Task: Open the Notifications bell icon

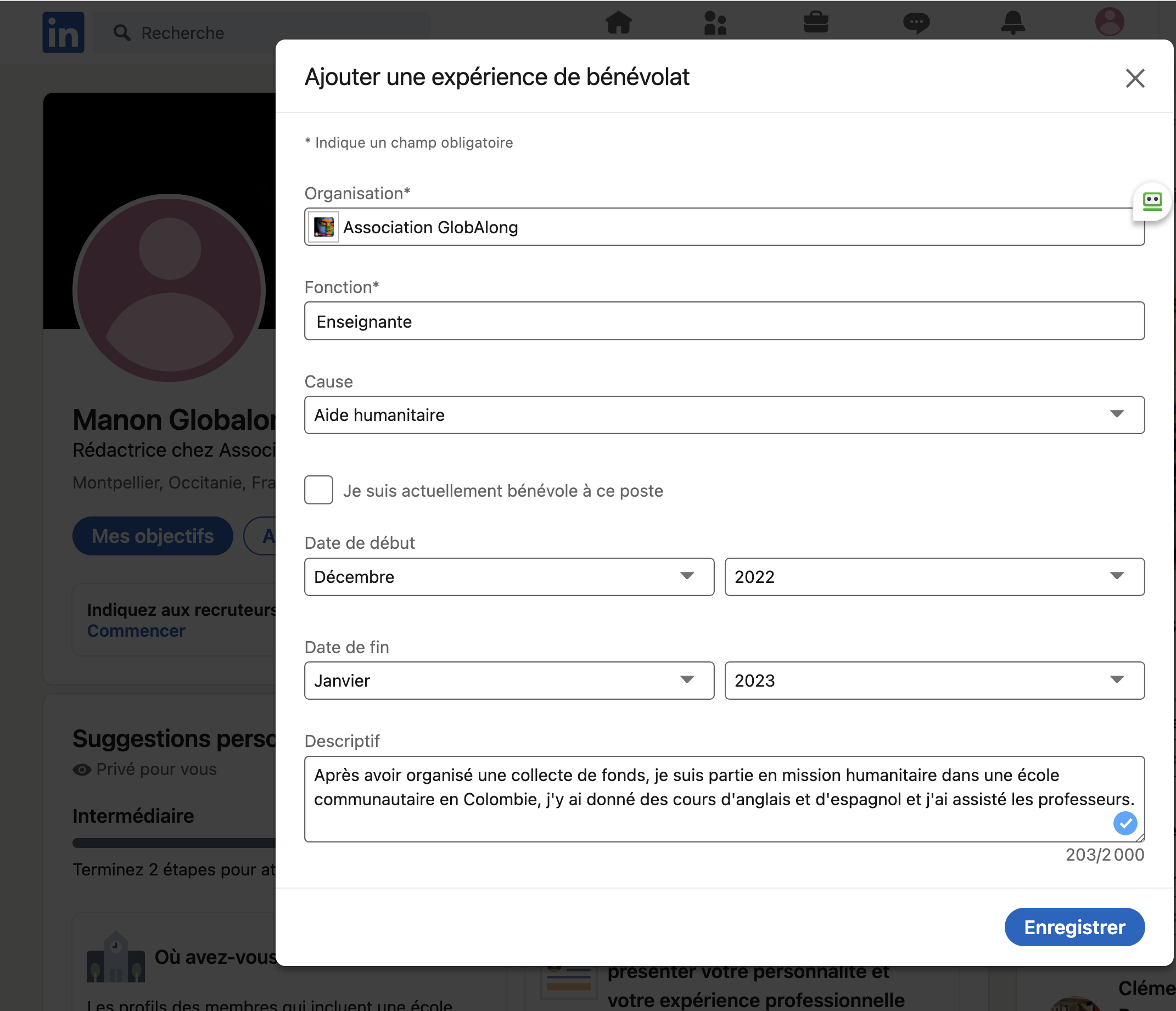Action: (1013, 23)
